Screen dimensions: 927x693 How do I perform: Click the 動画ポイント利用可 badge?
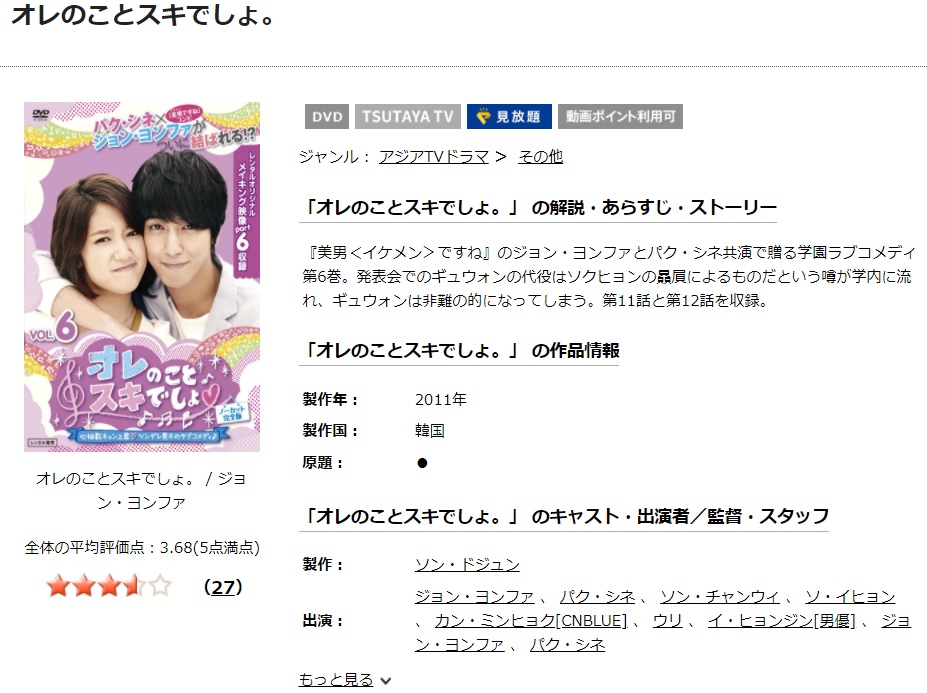coord(620,116)
